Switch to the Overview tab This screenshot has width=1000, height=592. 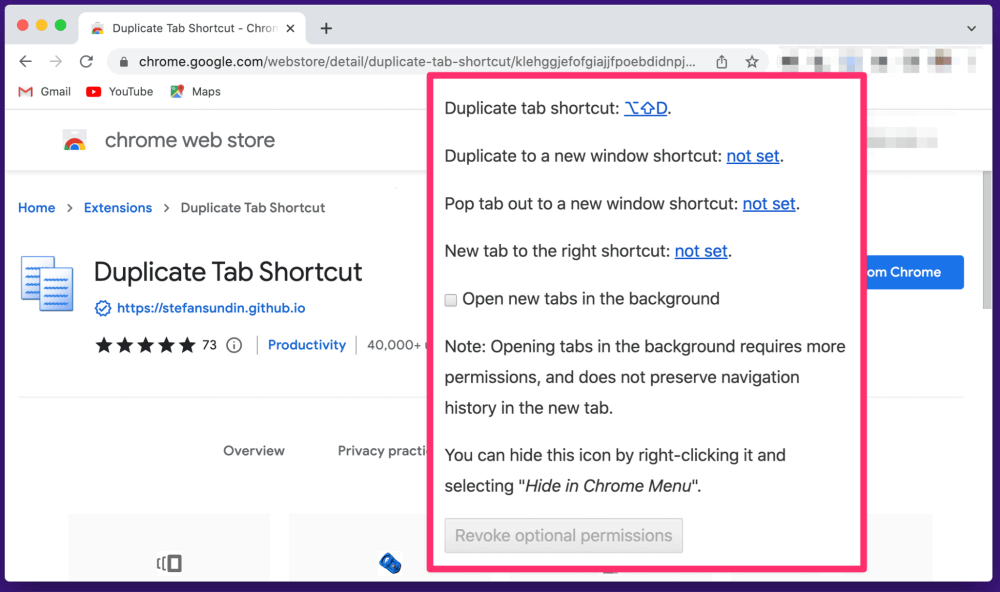point(254,451)
